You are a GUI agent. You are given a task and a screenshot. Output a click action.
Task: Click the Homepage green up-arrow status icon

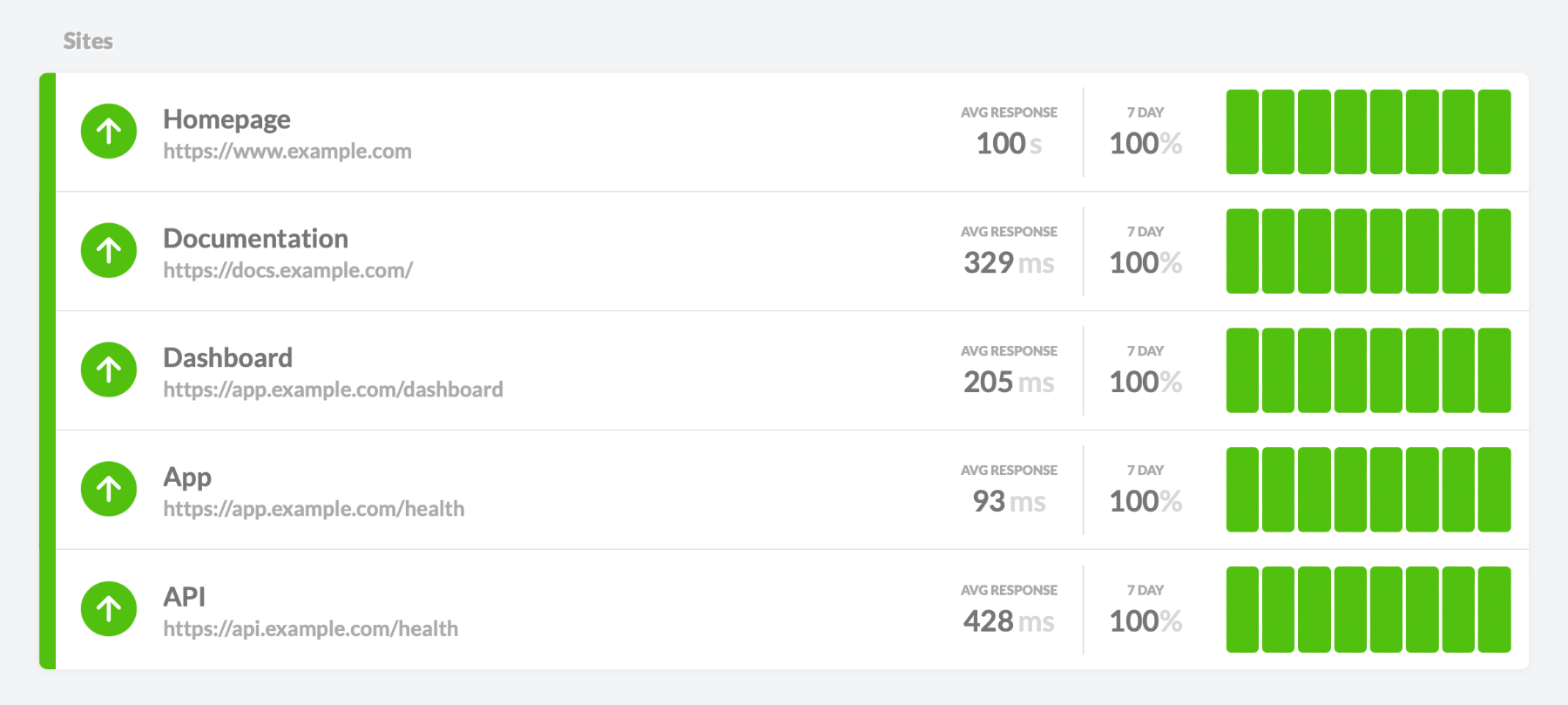click(109, 132)
